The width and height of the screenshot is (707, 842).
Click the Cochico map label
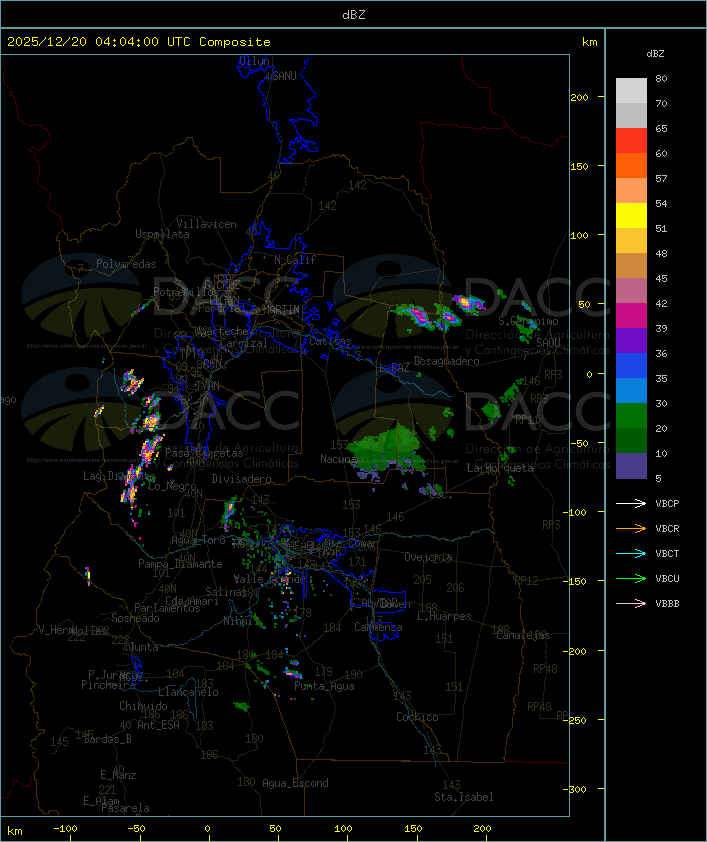click(417, 717)
